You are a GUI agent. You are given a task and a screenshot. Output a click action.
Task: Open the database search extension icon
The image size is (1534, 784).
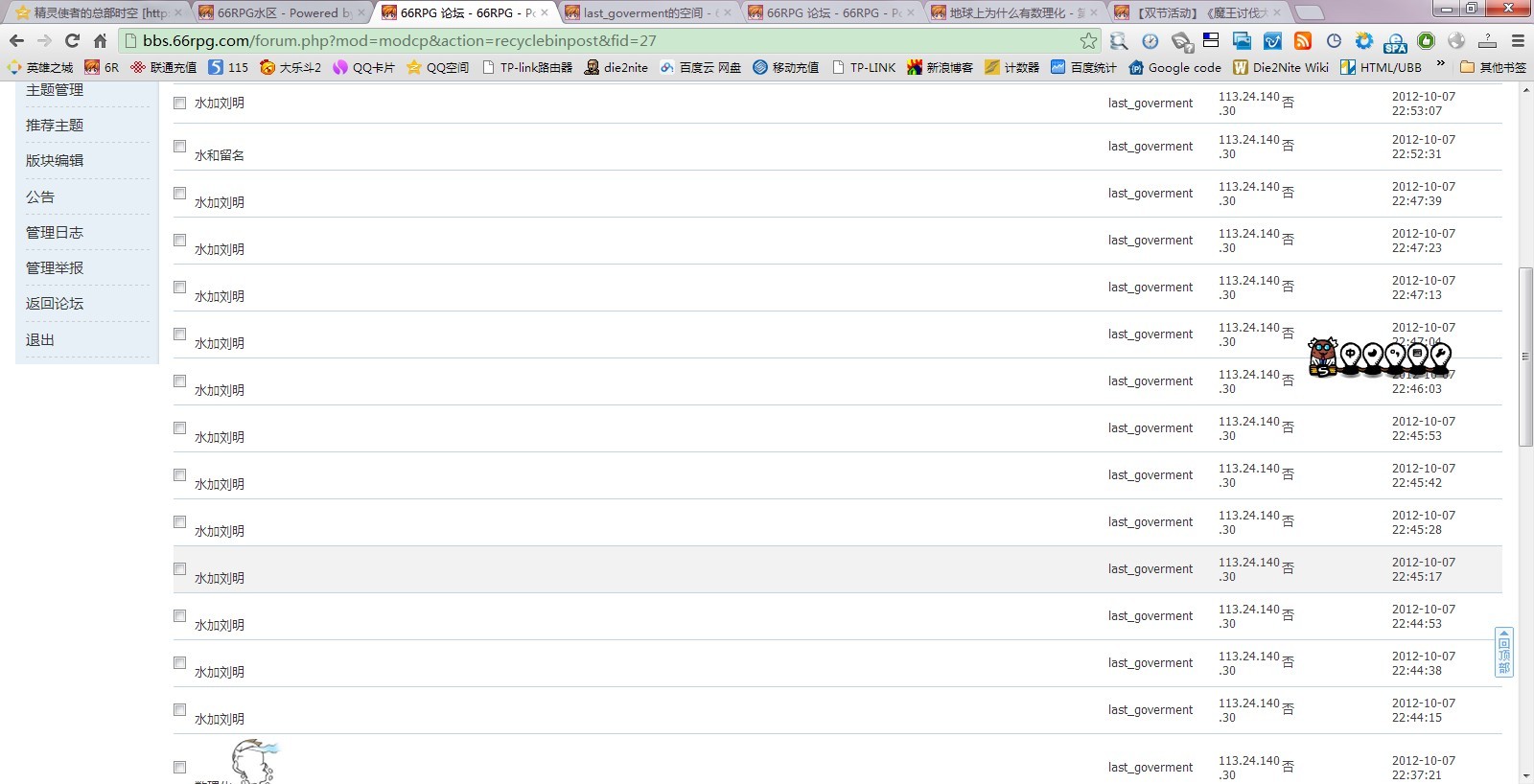1119,40
